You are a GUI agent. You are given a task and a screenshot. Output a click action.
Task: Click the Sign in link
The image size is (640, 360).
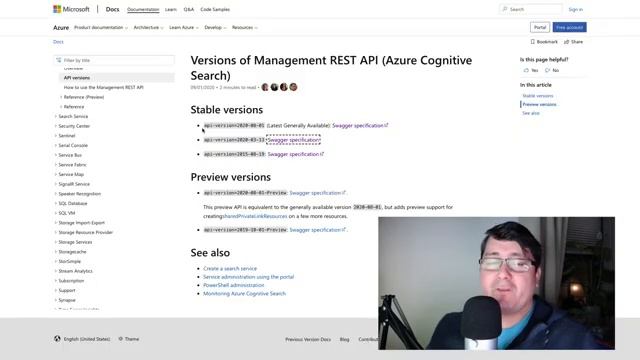[576, 9]
